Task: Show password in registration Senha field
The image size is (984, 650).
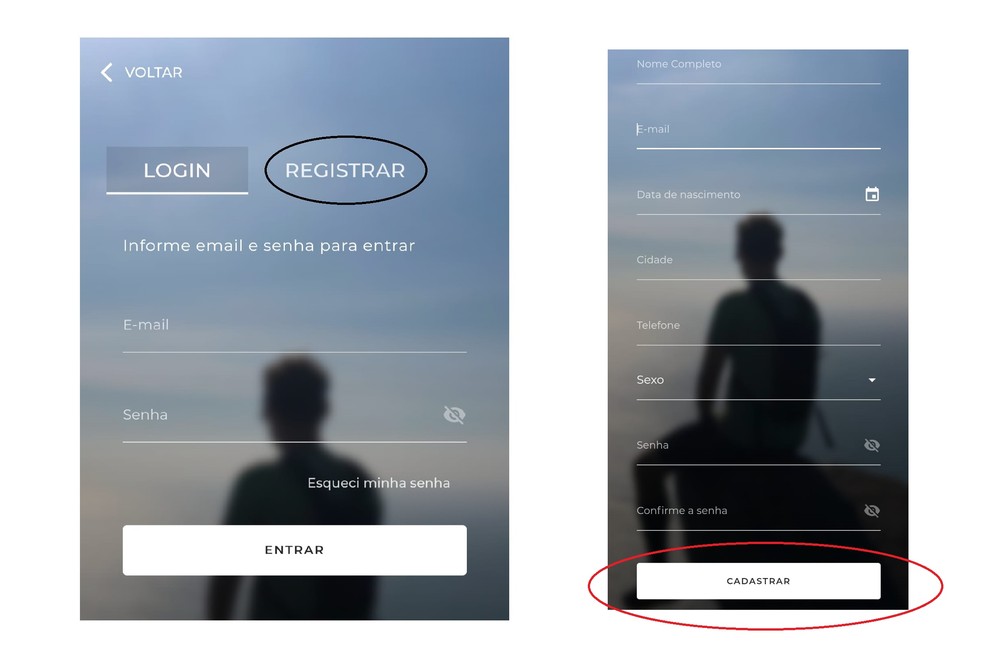Action: tap(872, 445)
